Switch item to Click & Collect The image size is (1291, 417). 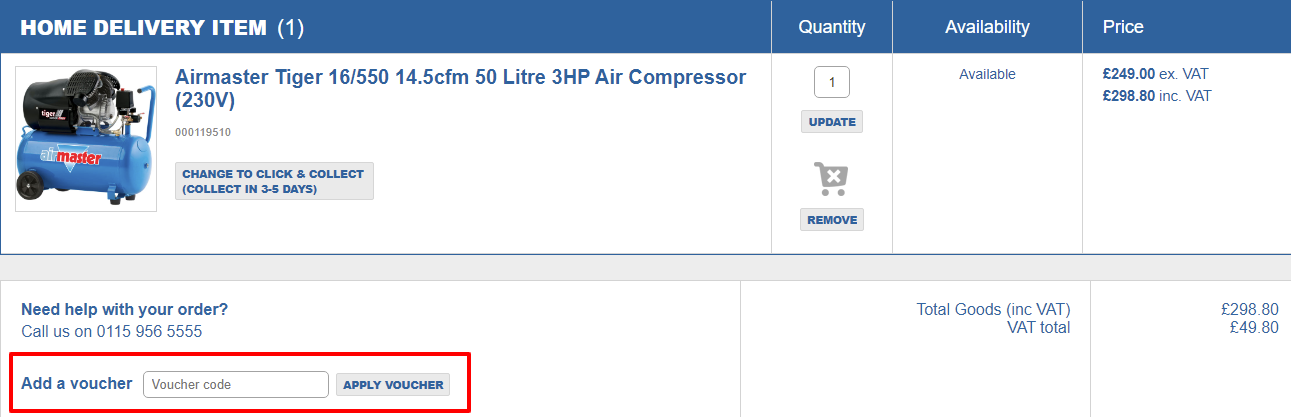click(x=274, y=181)
